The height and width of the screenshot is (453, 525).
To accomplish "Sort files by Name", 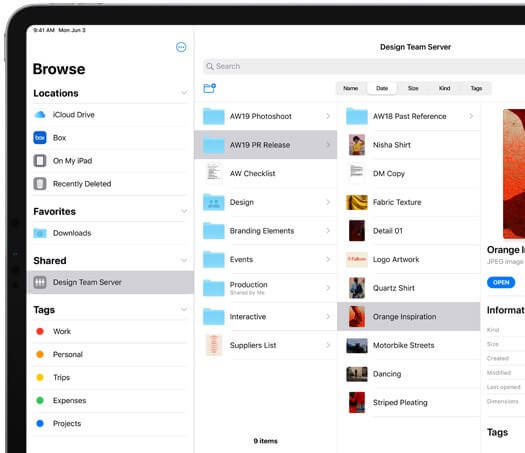I will coord(351,88).
